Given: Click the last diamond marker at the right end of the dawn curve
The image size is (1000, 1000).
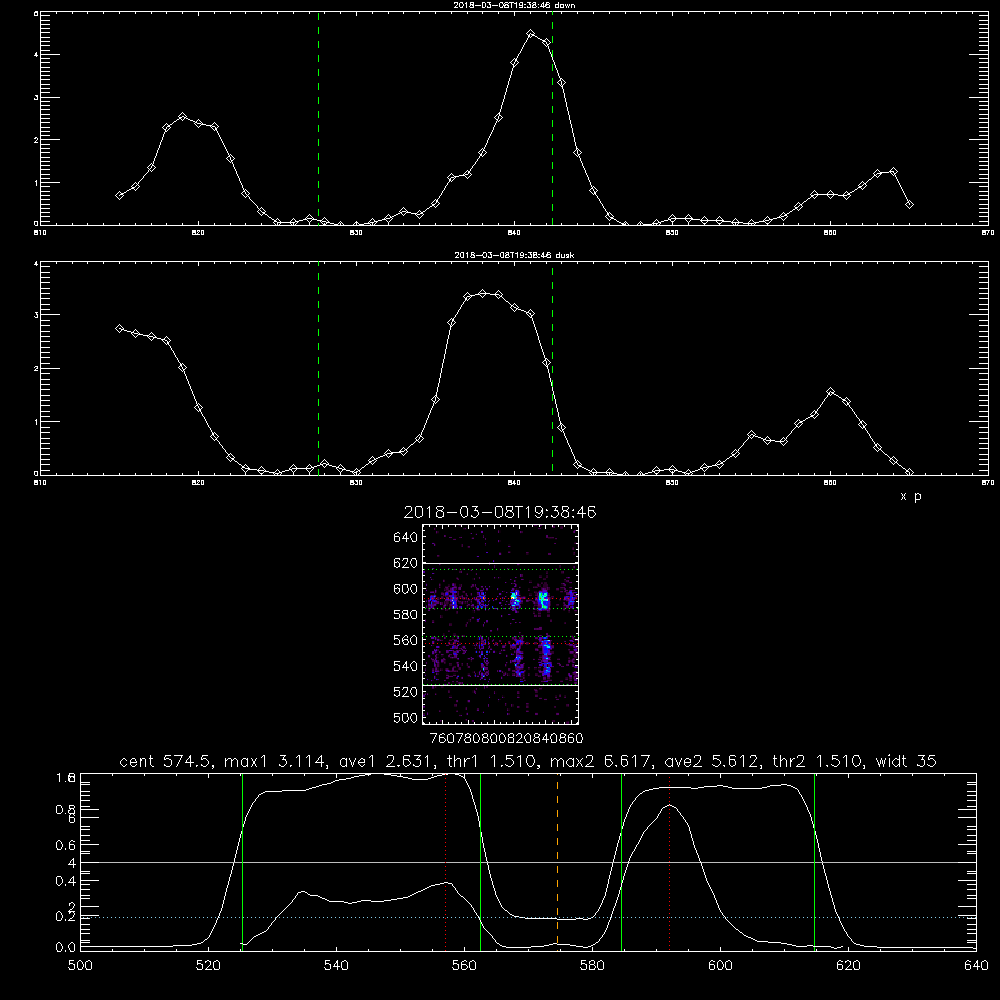Looking at the screenshot, I should (x=909, y=205).
